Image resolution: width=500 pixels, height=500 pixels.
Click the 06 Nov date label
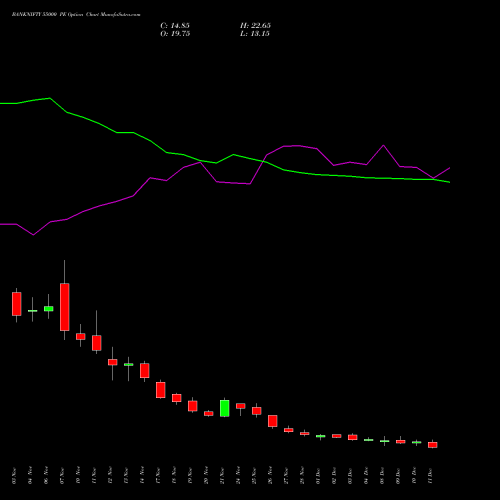point(46,476)
